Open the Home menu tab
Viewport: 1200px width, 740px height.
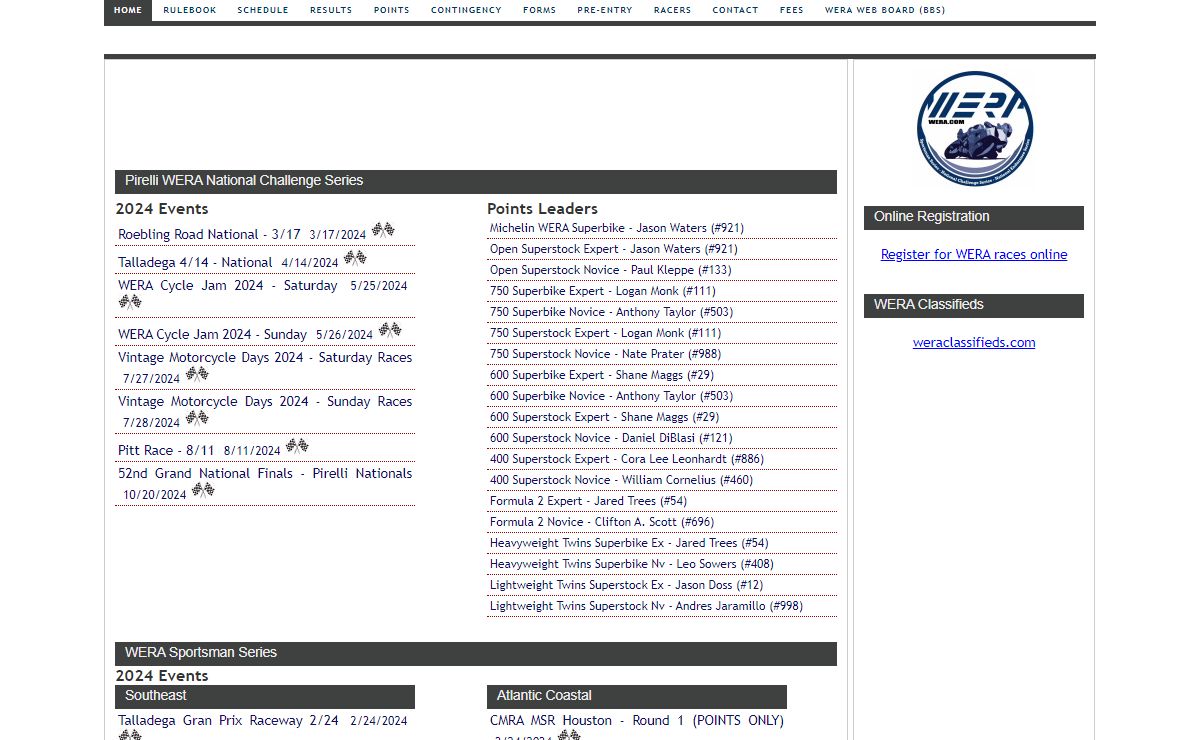(128, 10)
